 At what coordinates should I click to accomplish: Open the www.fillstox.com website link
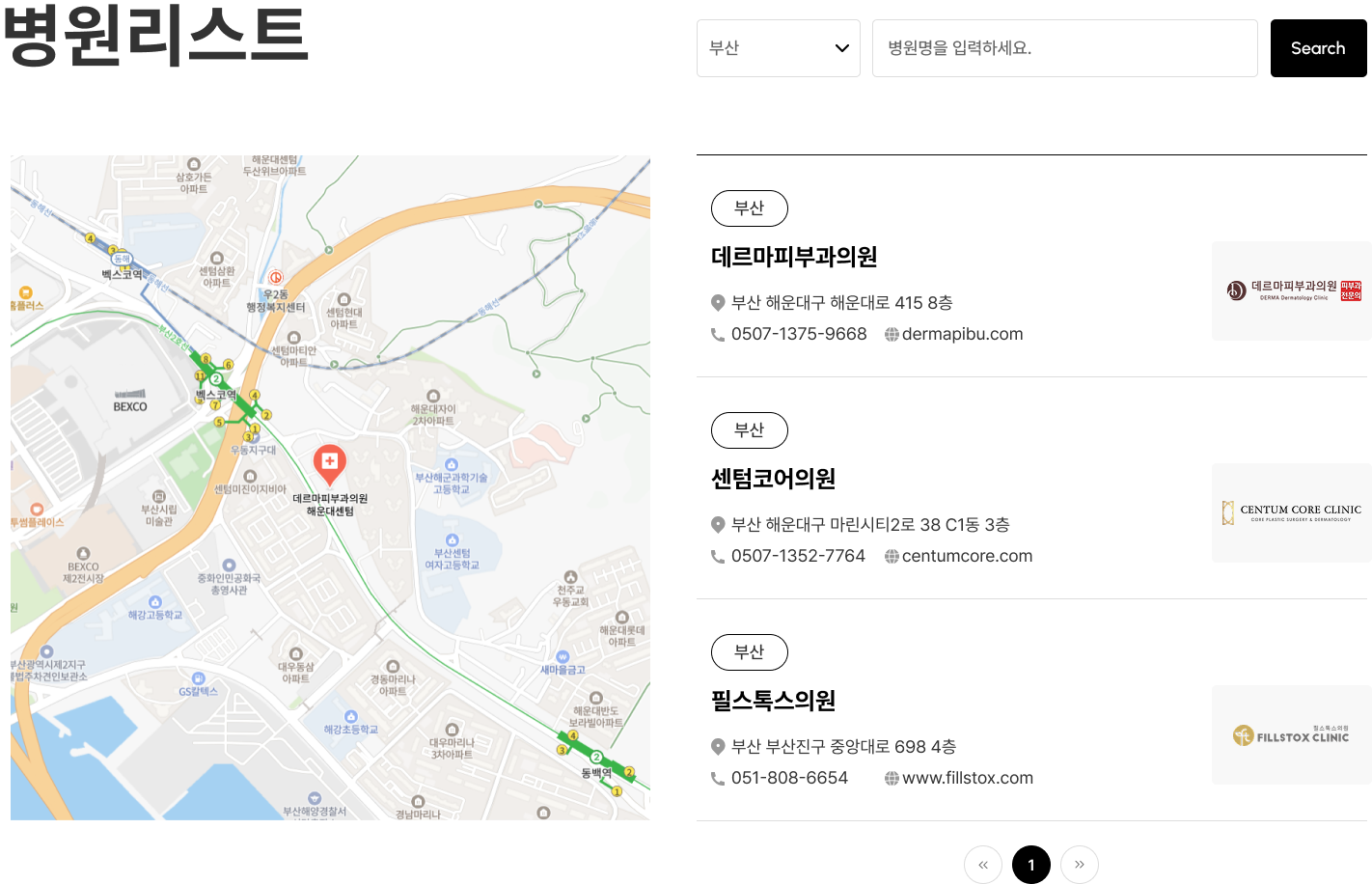coord(967,779)
